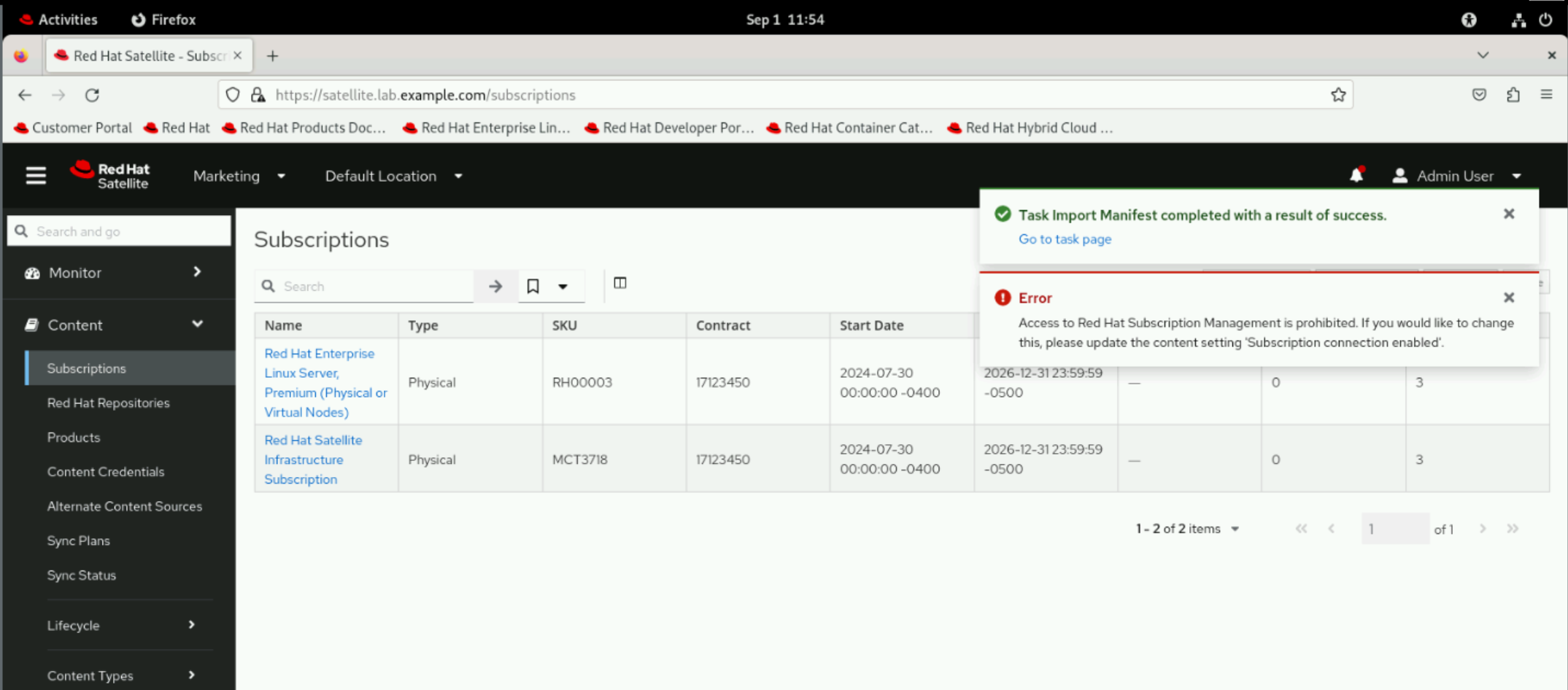This screenshot has width=1568, height=690.
Task: Click the Go to task page link
Action: pyautogui.click(x=1065, y=239)
